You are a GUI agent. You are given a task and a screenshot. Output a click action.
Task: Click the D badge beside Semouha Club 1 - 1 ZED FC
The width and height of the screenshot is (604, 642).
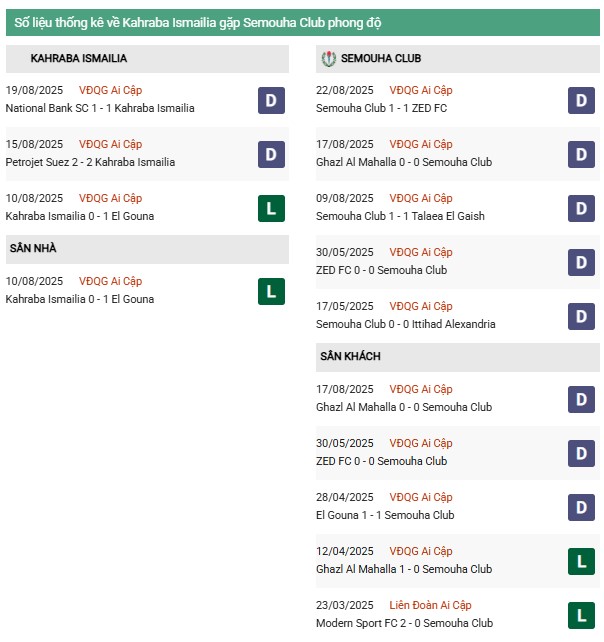click(x=581, y=100)
